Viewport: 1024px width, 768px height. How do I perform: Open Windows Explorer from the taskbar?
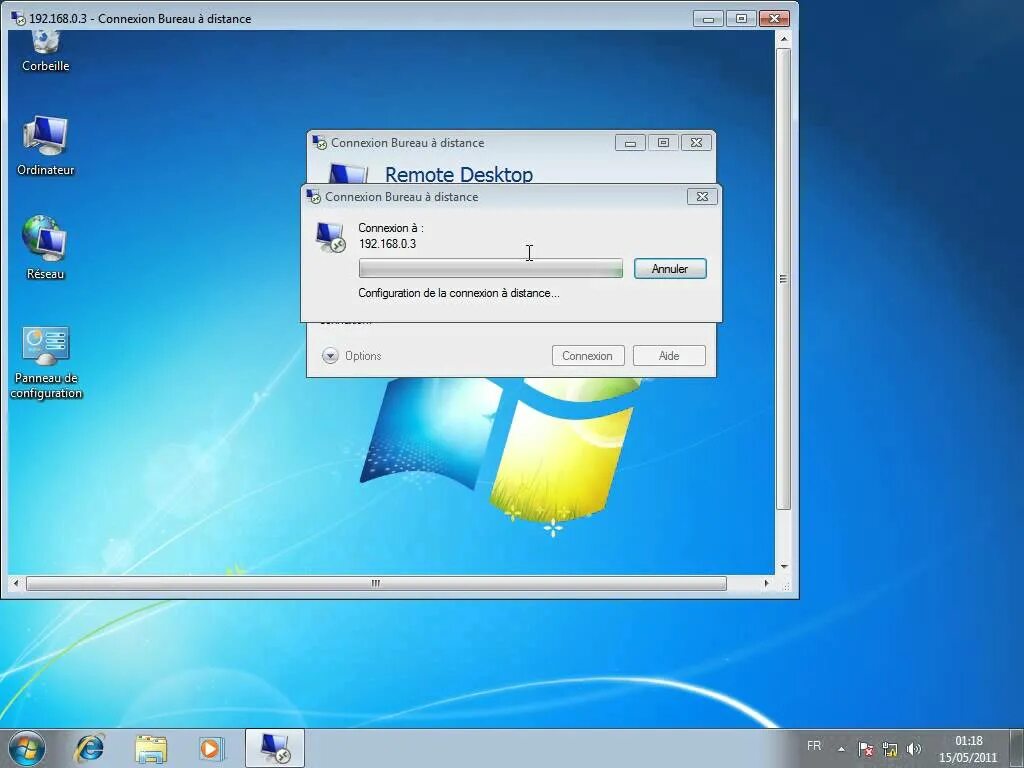click(151, 748)
